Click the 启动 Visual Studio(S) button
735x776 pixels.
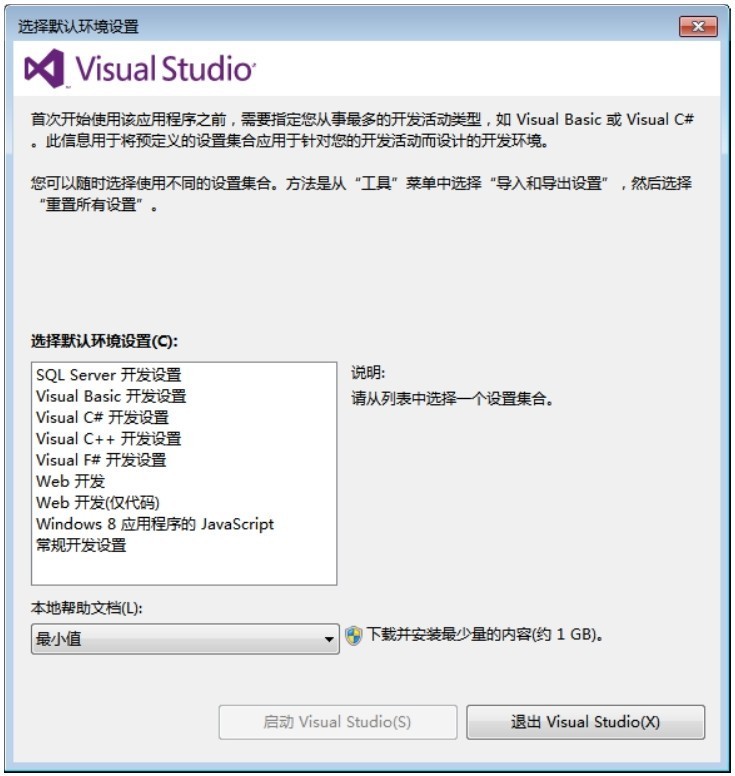338,722
